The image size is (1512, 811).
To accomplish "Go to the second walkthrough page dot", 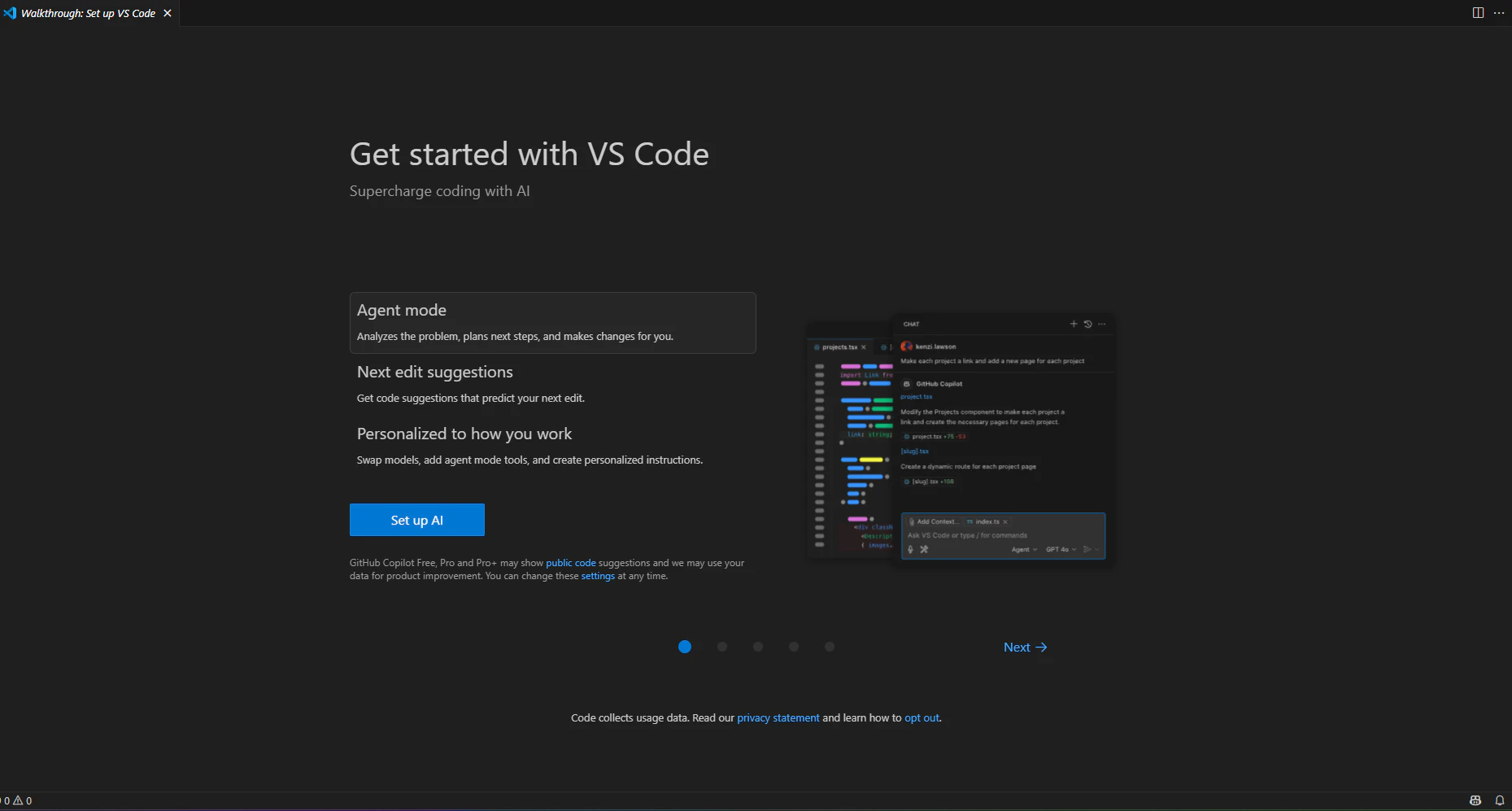I will 722,647.
